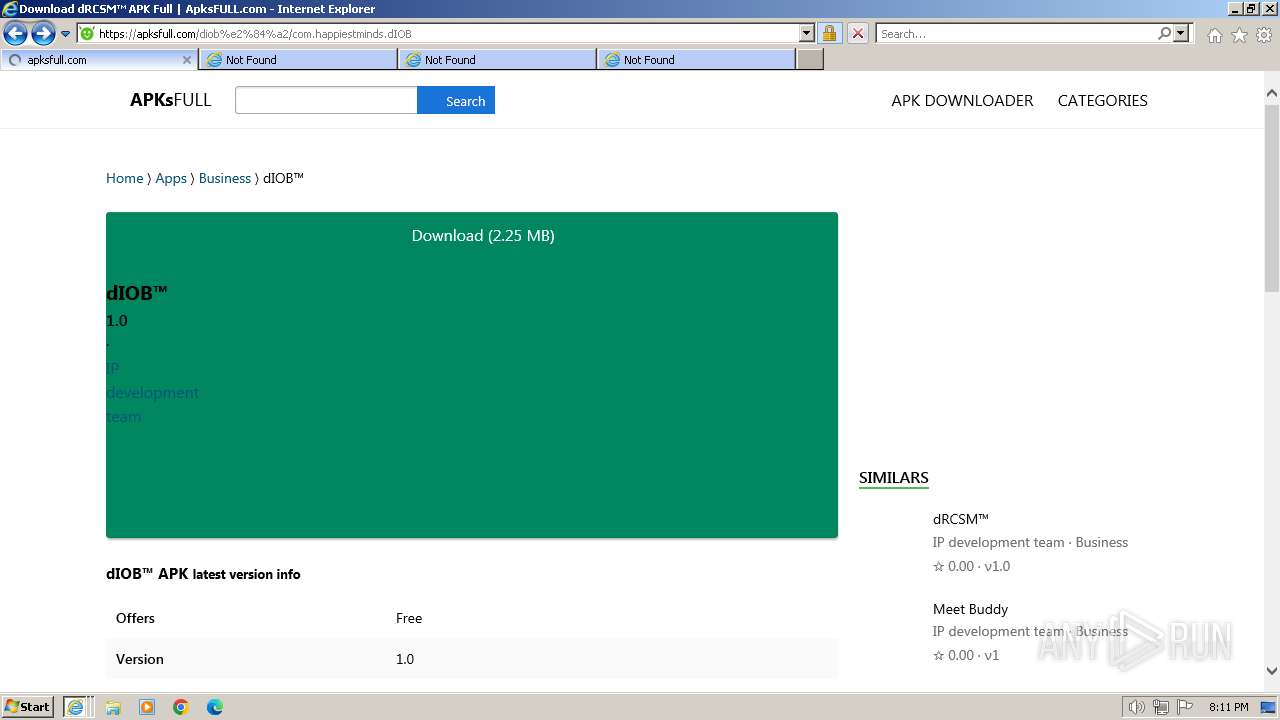This screenshot has width=1280, height=720.
Task: Go forward with the Forward arrow button
Action: (x=43, y=34)
